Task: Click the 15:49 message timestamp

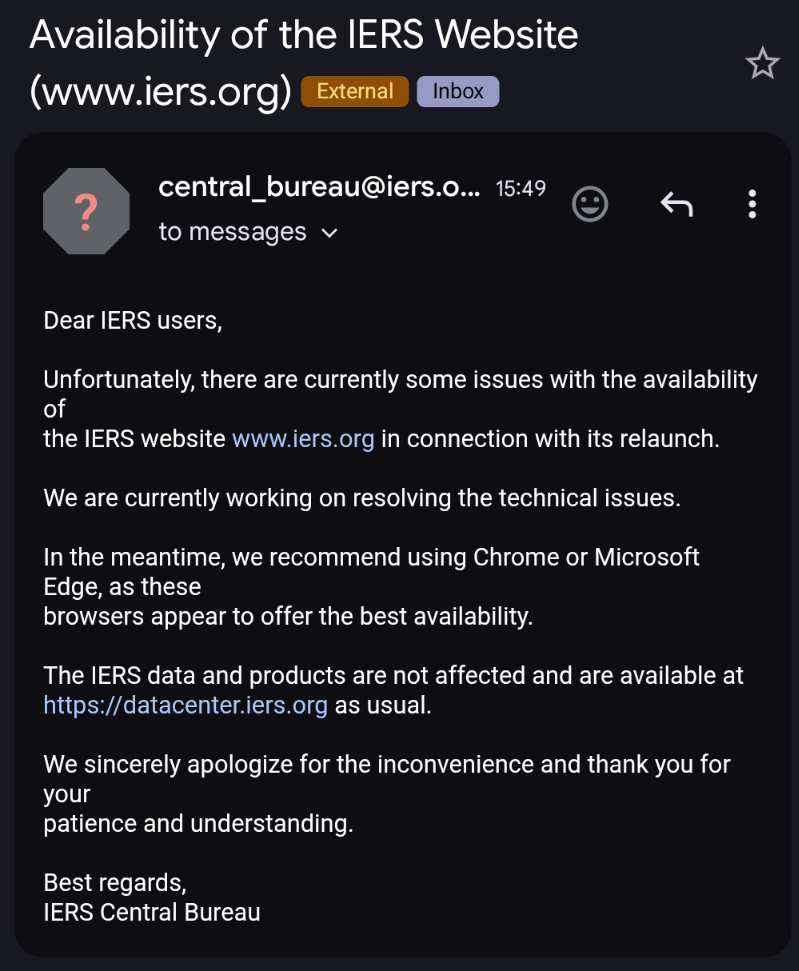Action: tap(520, 188)
